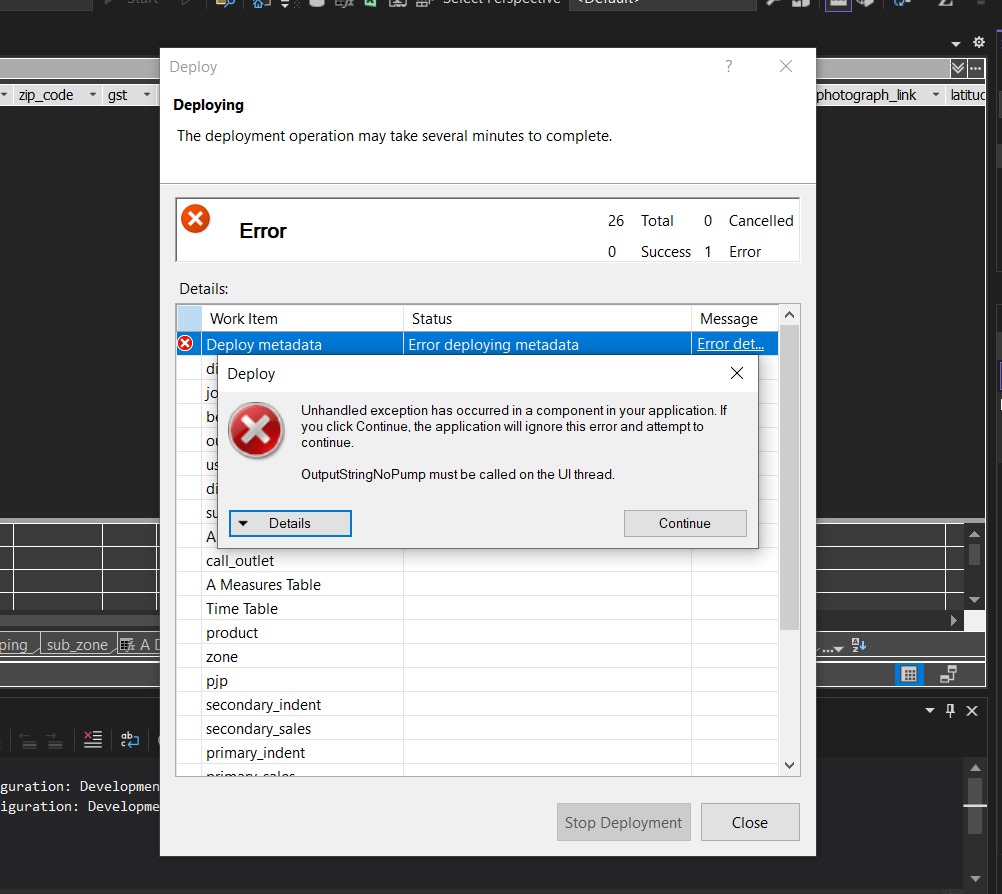The width and height of the screenshot is (1002, 894).
Task: Click the double-chevron expand icon above the grid
Action: click(957, 68)
